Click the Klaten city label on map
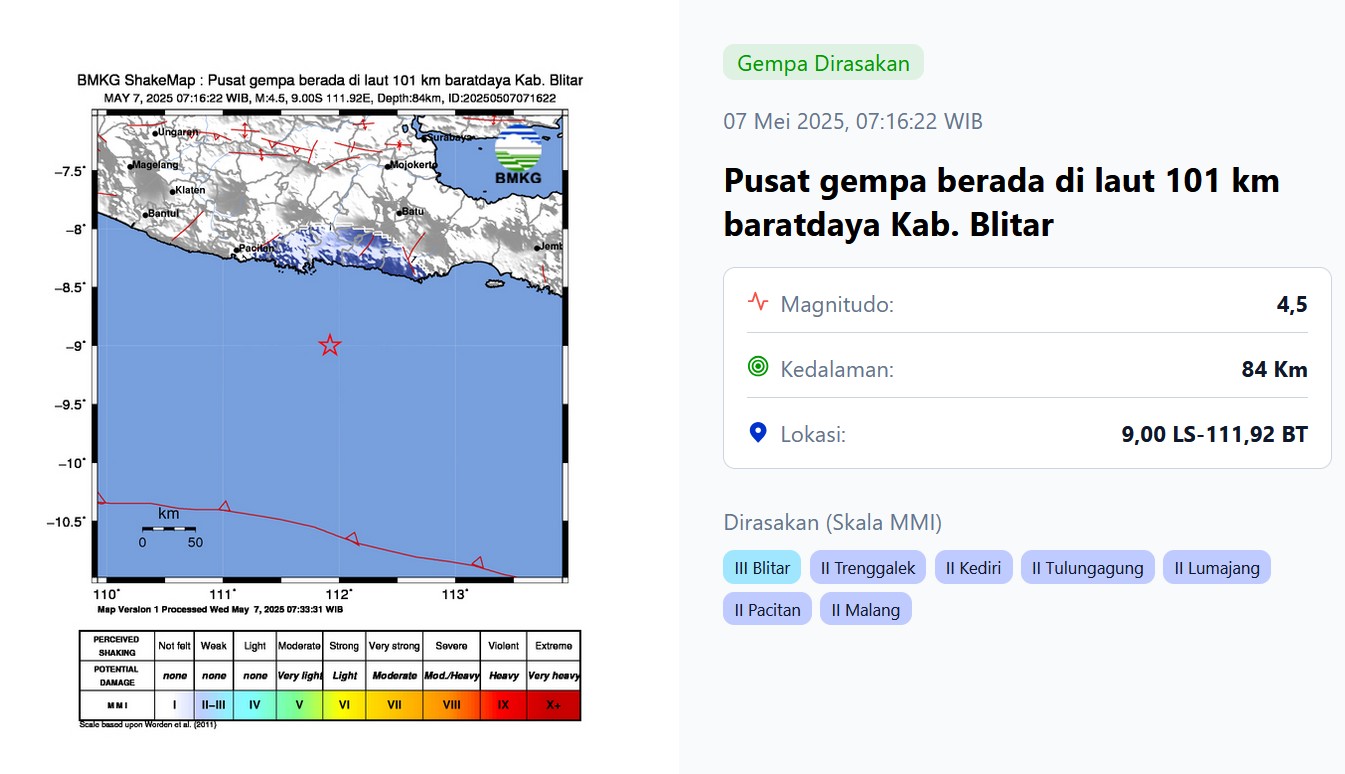 (190, 190)
